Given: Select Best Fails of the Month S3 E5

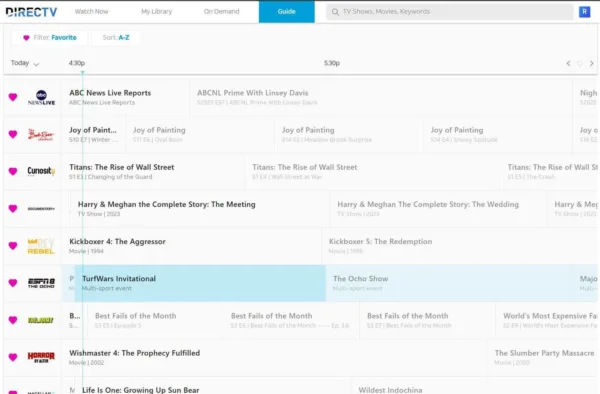Looking at the screenshot, I should pos(155,320).
